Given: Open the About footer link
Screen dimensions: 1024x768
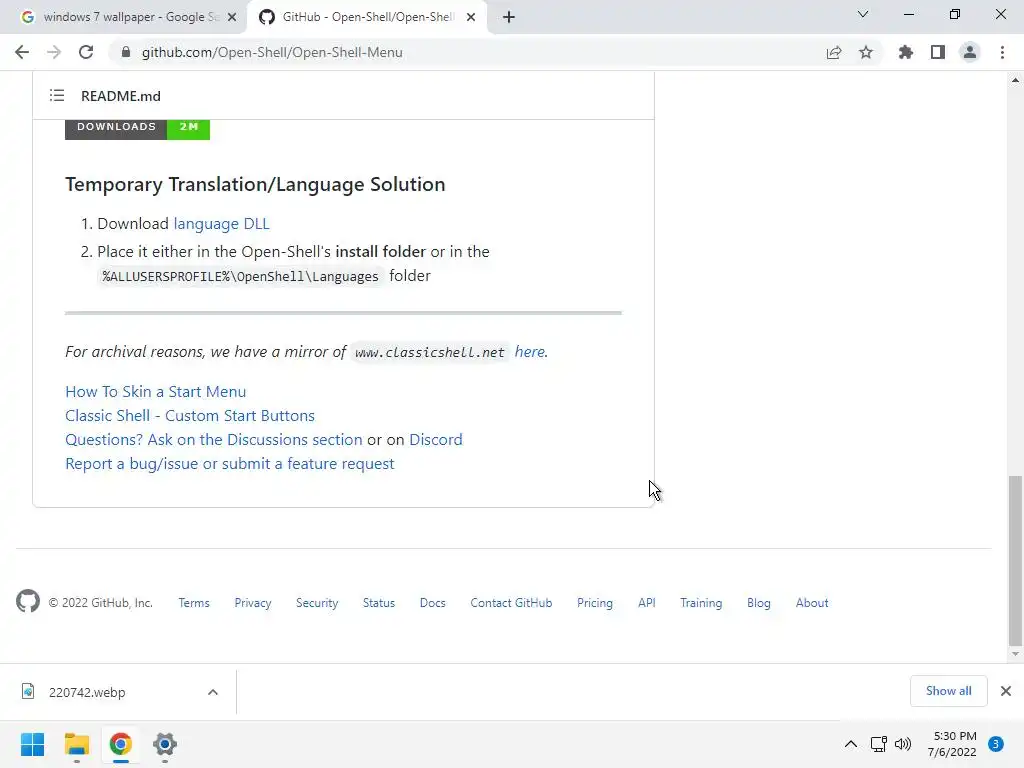Looking at the screenshot, I should pos(812,603).
